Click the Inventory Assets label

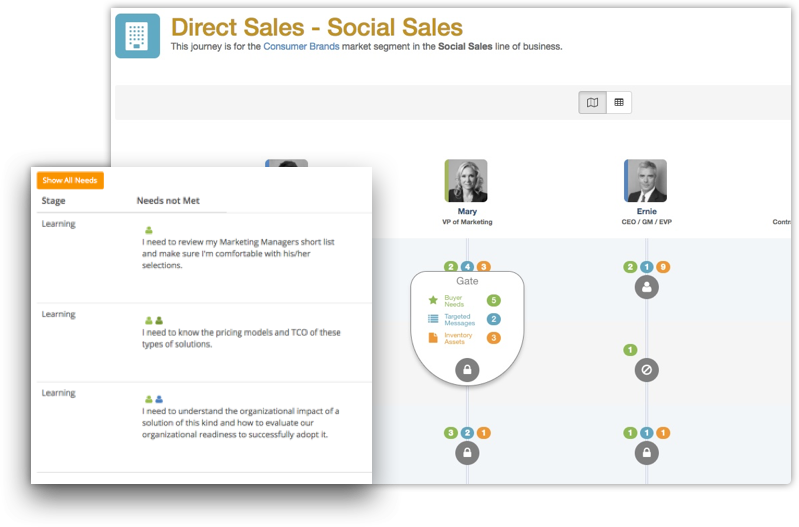pyautogui.click(x=458, y=338)
